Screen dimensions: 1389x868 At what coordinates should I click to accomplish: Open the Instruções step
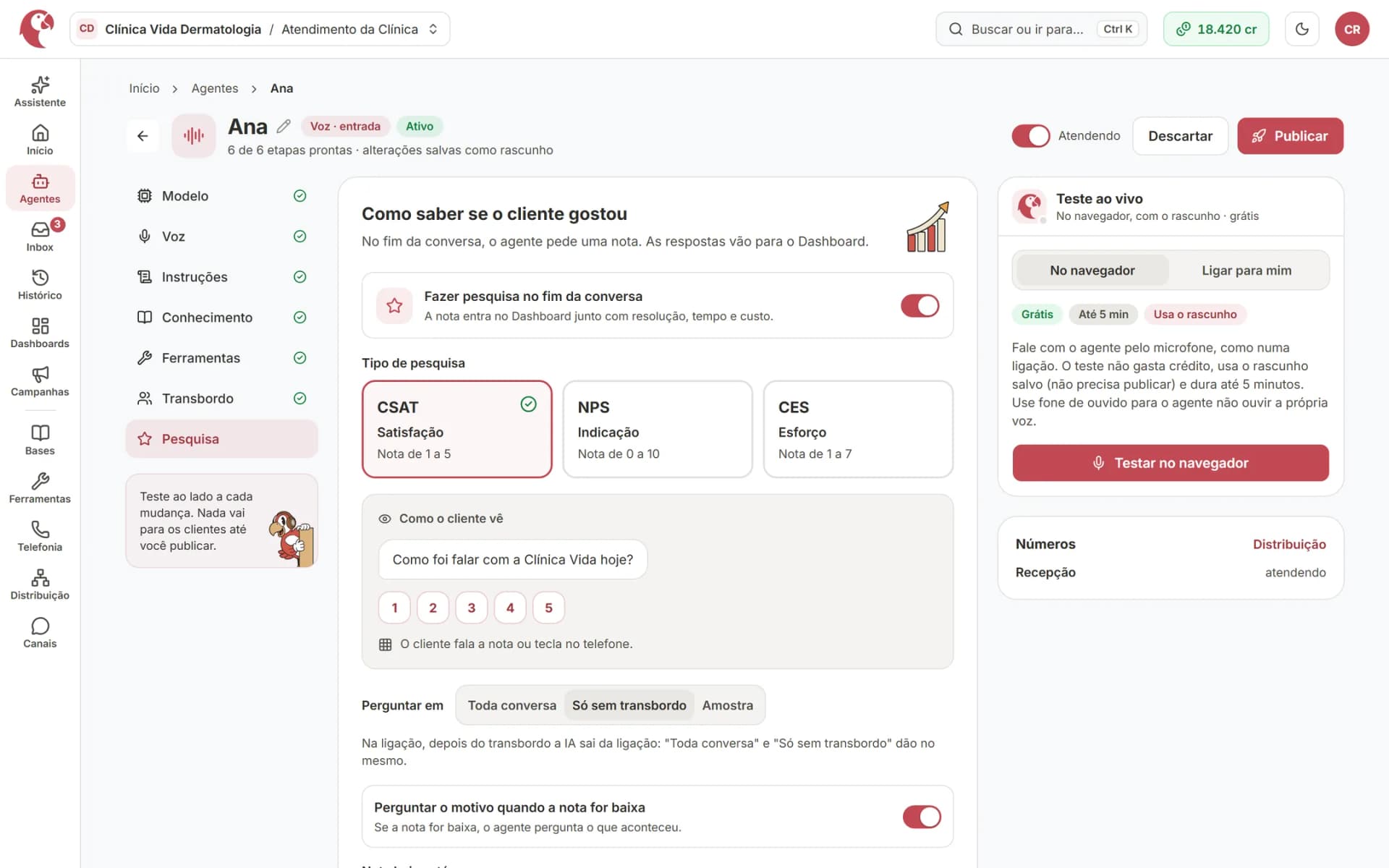coord(221,277)
